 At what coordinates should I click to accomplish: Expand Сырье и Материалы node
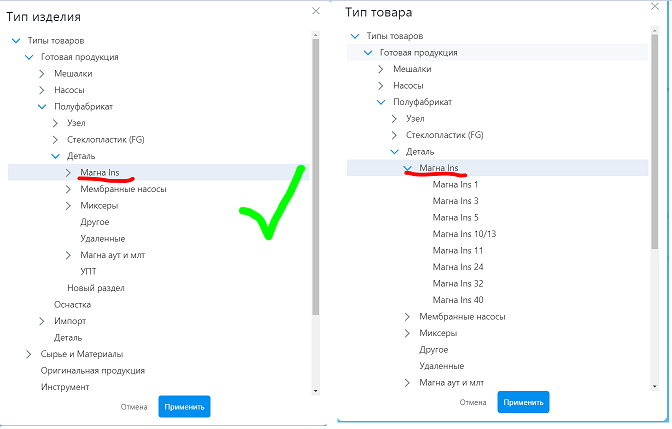(29, 353)
